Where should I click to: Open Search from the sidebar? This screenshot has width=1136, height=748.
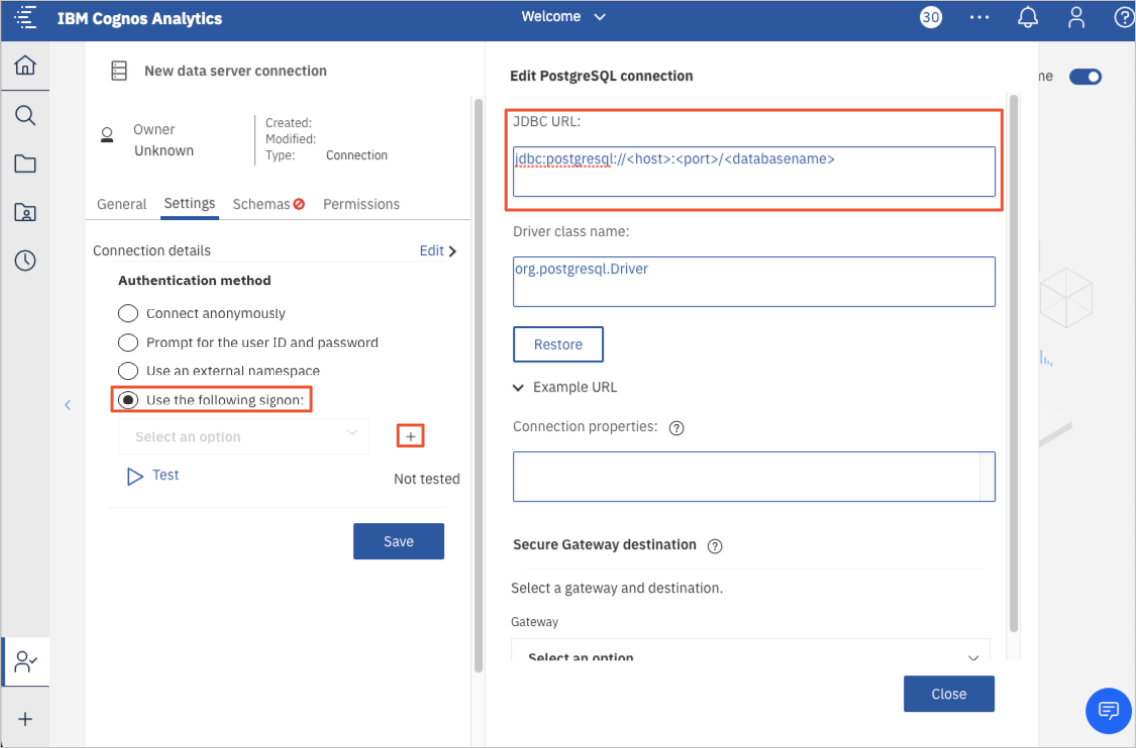(25, 115)
